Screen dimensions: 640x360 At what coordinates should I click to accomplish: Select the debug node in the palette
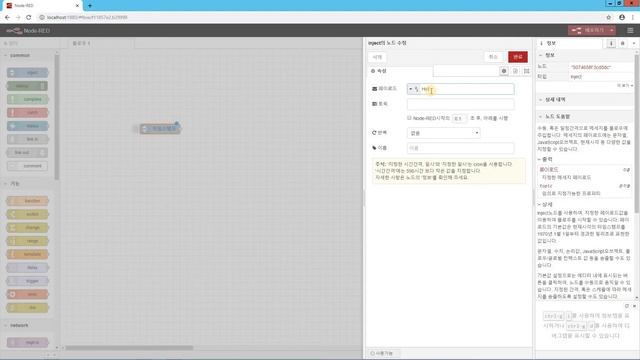[27, 86]
